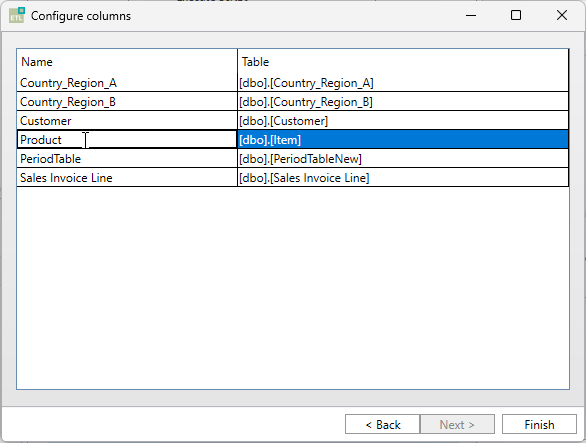This screenshot has width=586, height=443.
Task: Click the highlighted [dbo].[Item] cell
Action: tap(403, 139)
